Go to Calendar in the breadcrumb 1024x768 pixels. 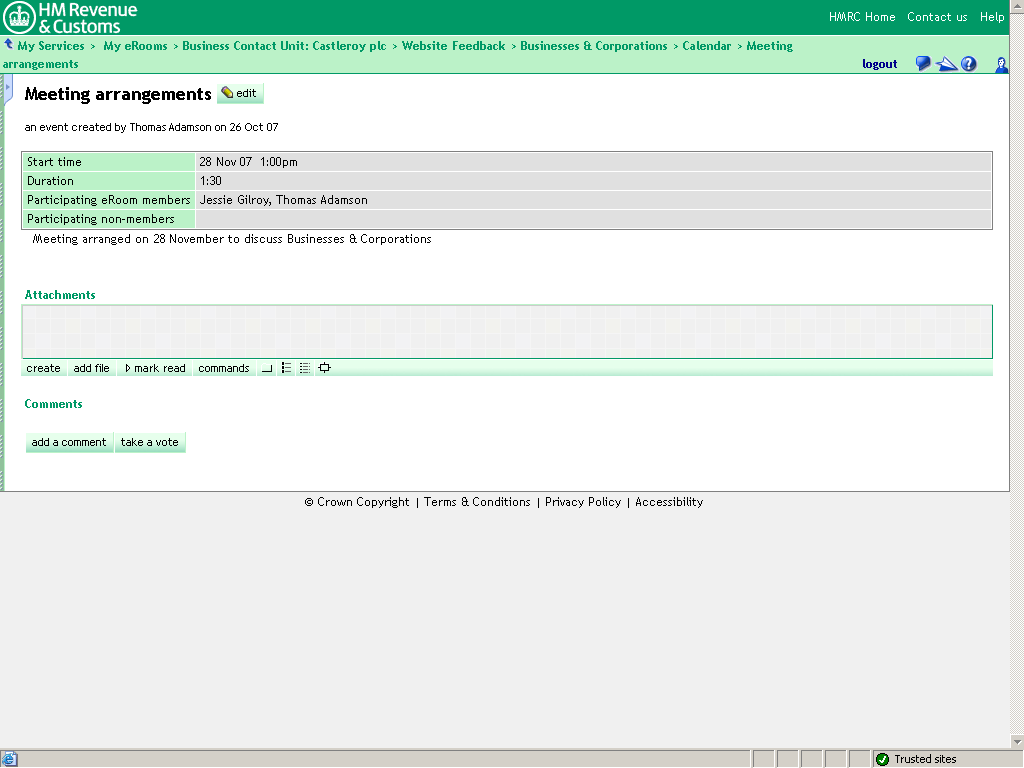706,46
